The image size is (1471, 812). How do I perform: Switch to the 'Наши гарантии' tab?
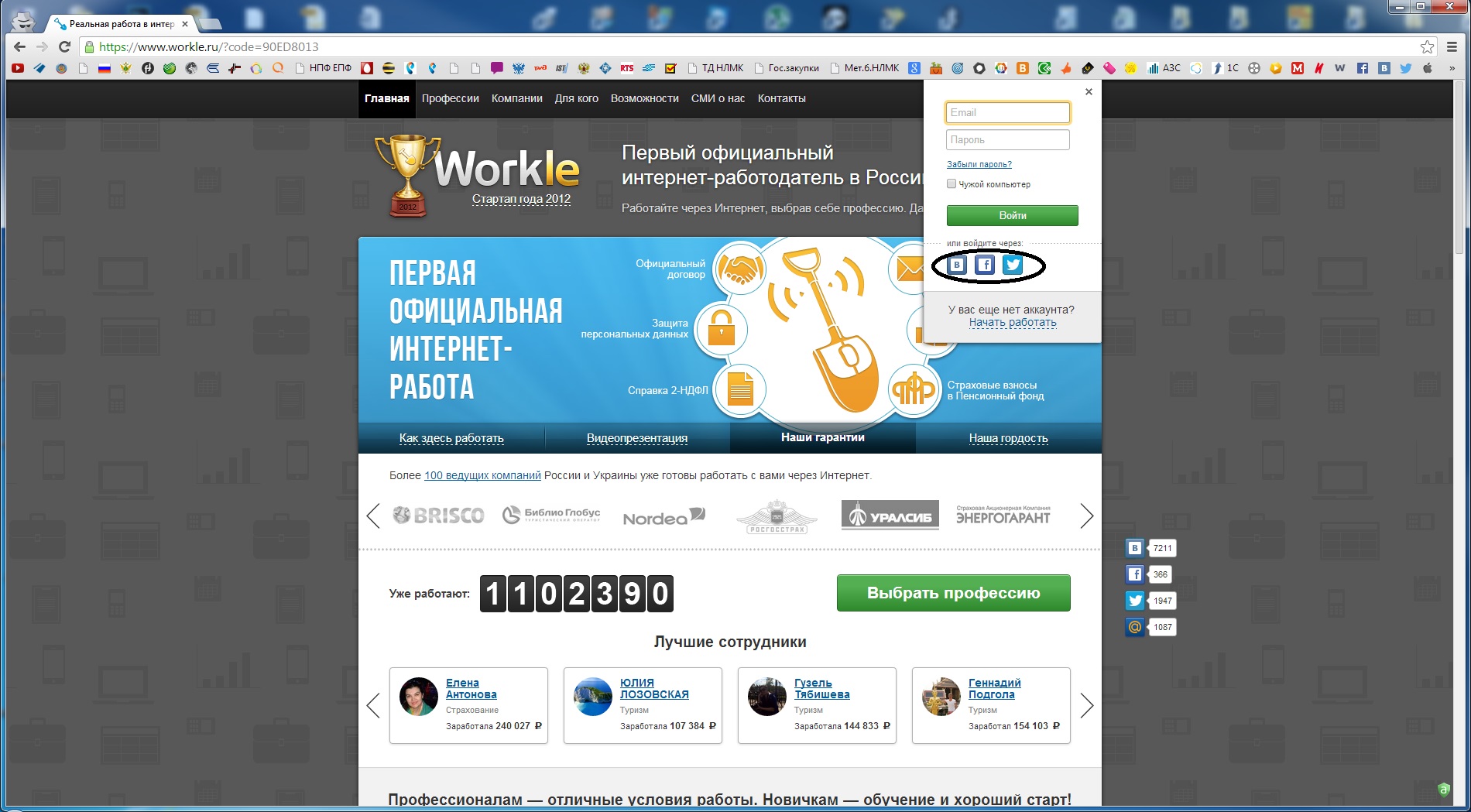(x=823, y=437)
